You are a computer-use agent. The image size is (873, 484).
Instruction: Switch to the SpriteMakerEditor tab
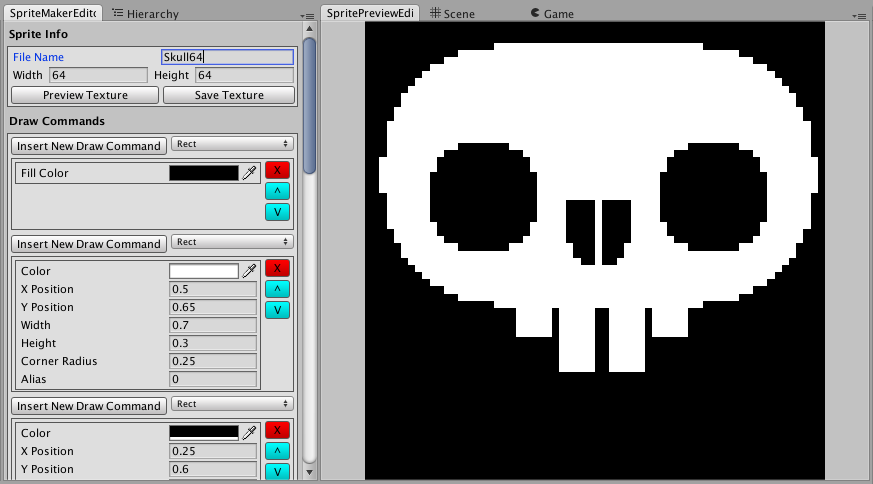click(x=53, y=13)
